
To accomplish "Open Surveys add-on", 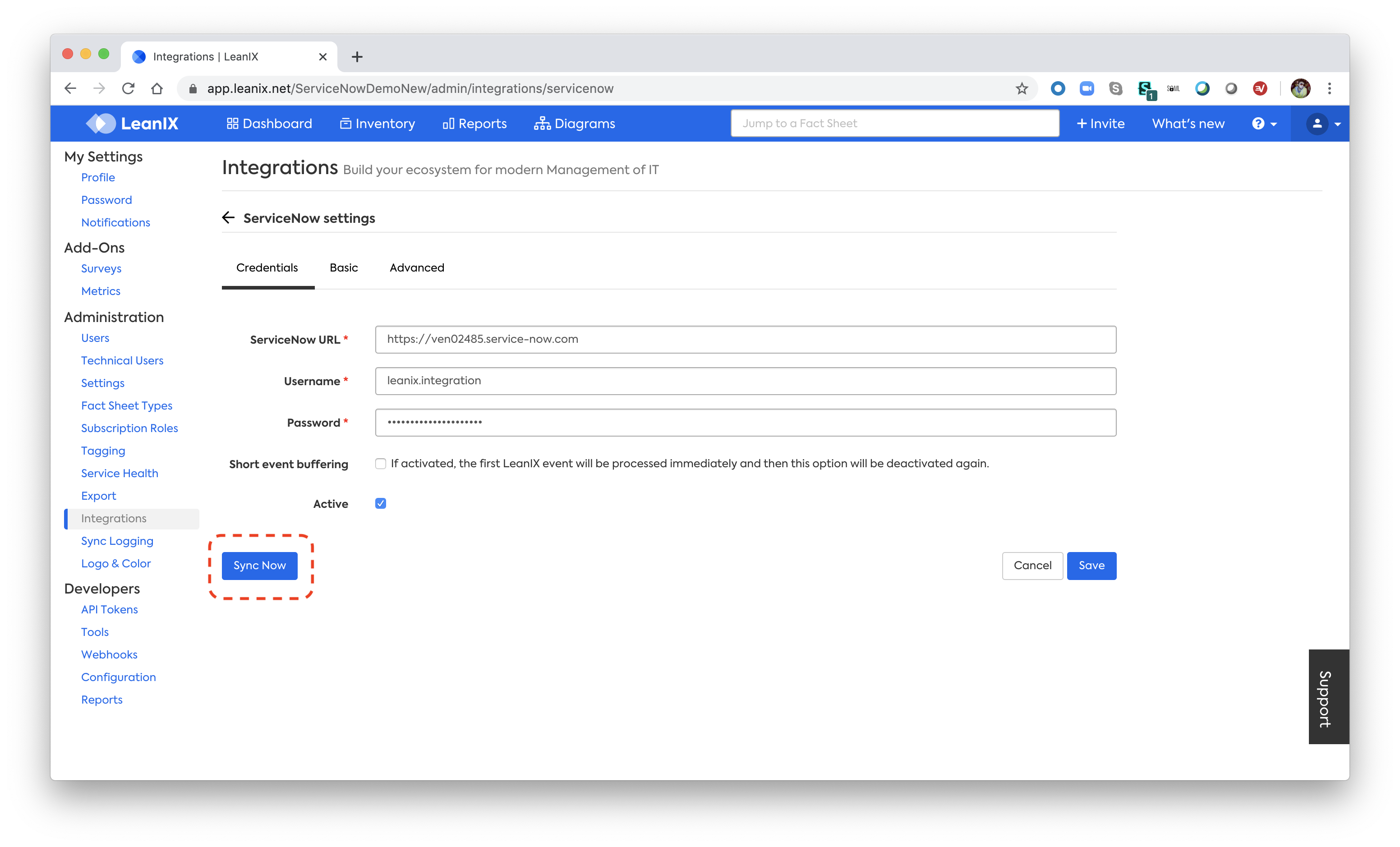I will coord(101,269).
